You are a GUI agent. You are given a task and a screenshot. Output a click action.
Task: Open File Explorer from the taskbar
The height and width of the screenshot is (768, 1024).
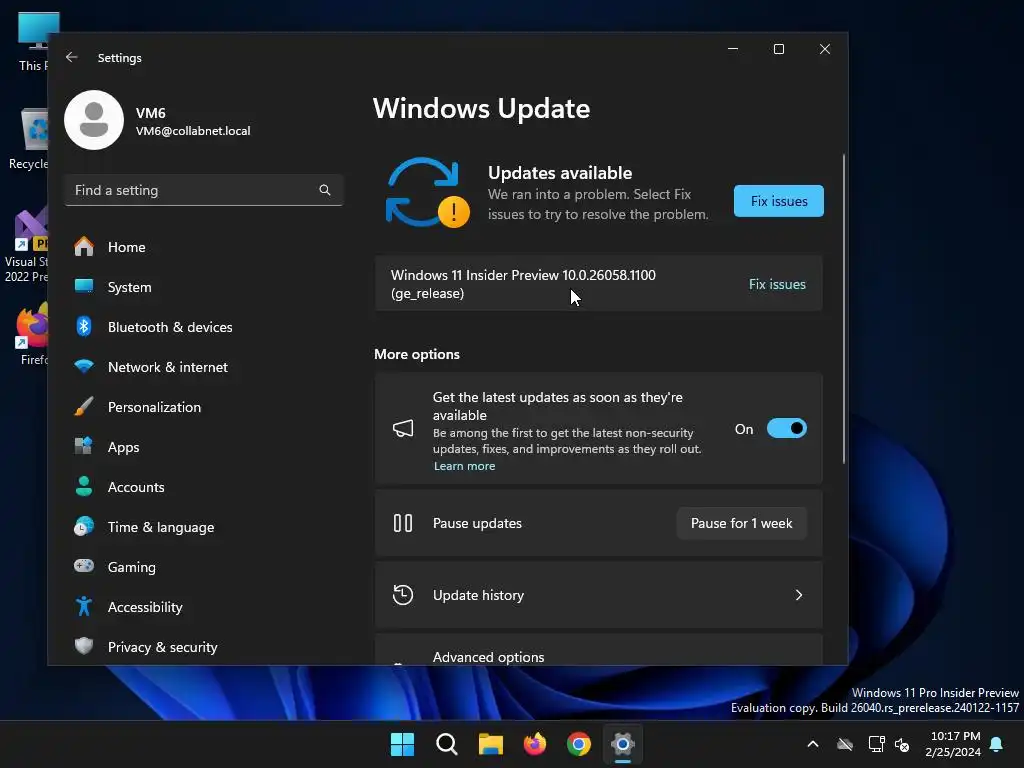coord(490,744)
